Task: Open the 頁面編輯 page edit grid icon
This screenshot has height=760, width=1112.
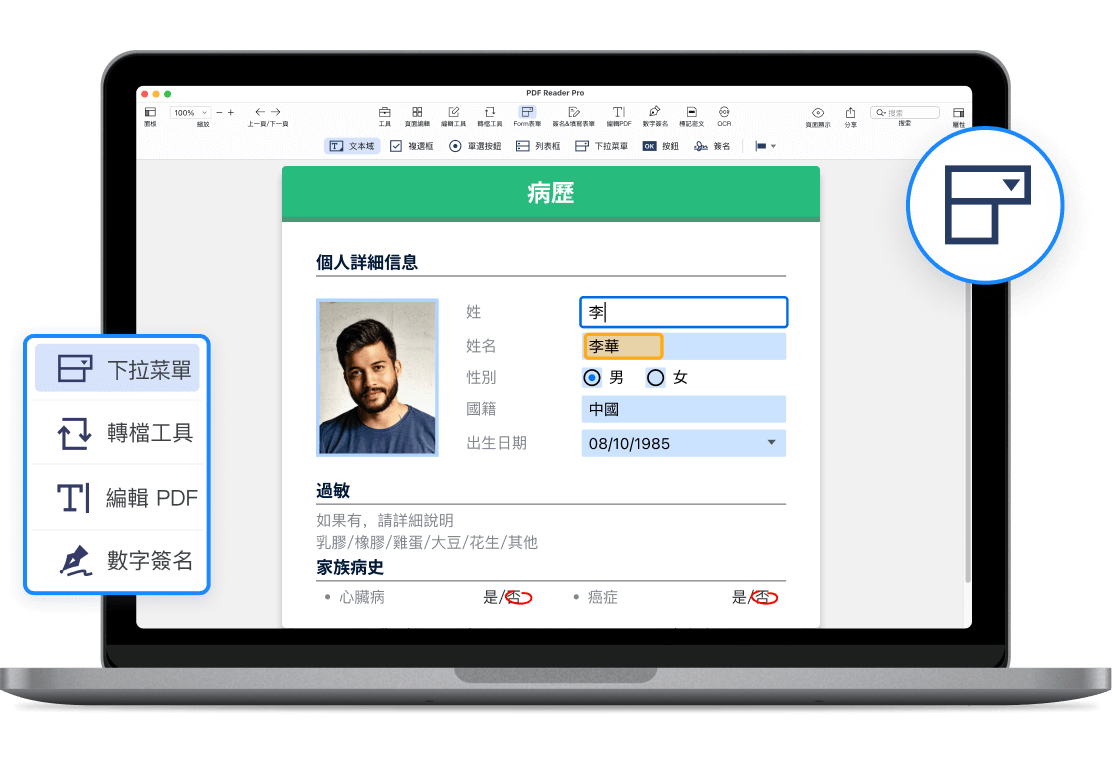Action: 417,113
